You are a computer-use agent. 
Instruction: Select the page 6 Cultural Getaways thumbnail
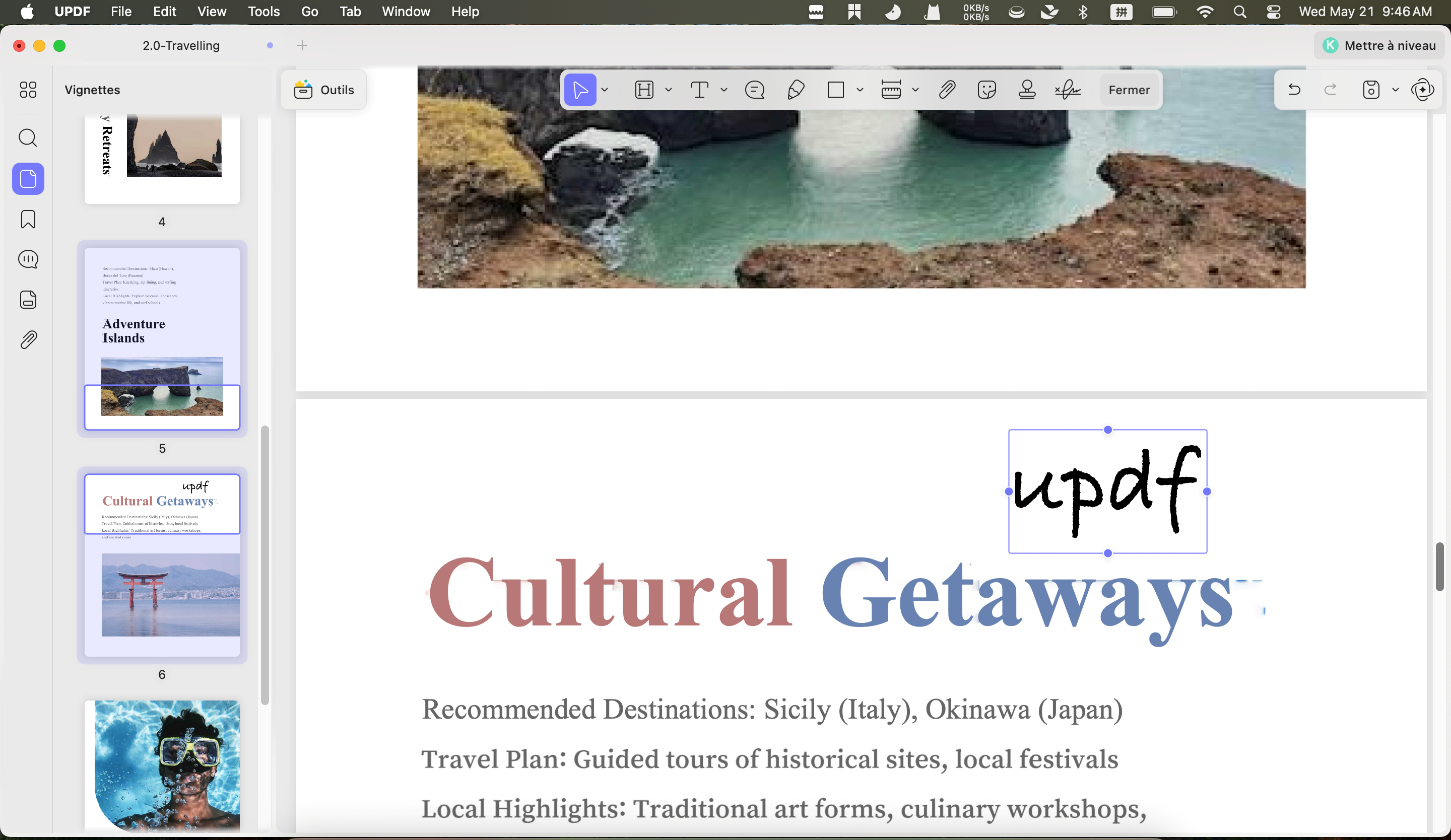162,565
